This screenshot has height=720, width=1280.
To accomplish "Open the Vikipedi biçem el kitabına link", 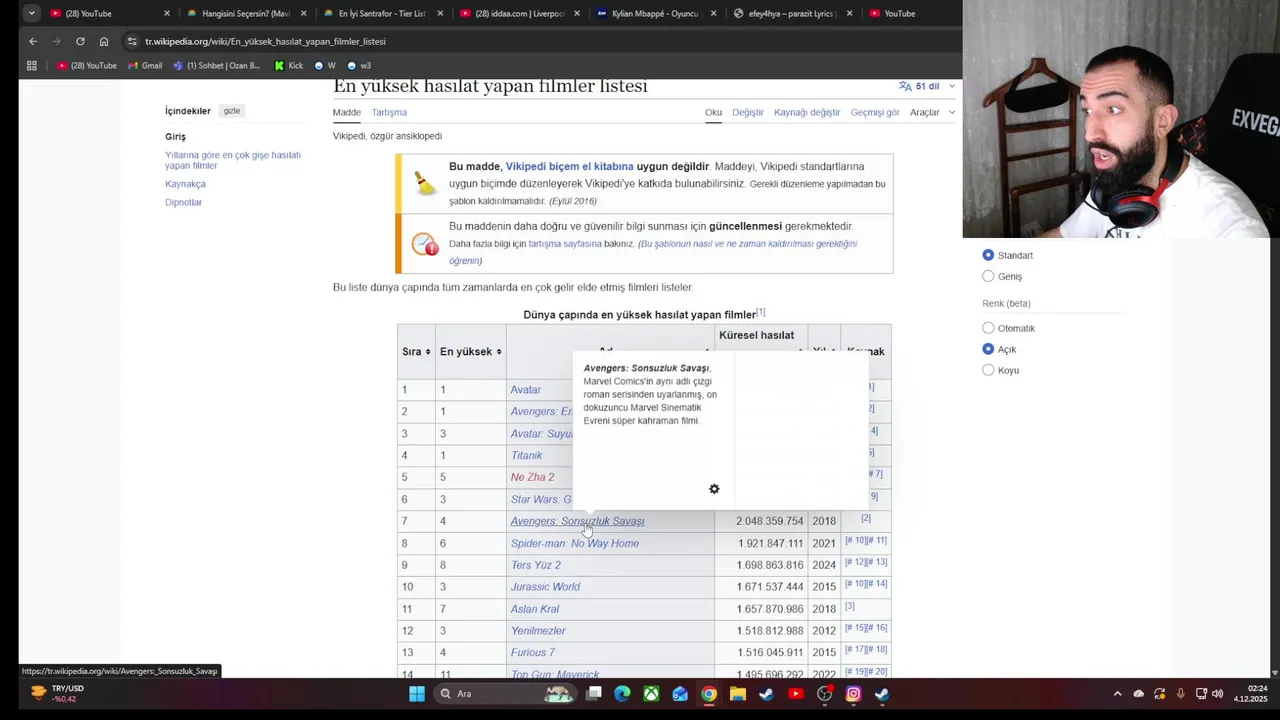I will [569, 166].
